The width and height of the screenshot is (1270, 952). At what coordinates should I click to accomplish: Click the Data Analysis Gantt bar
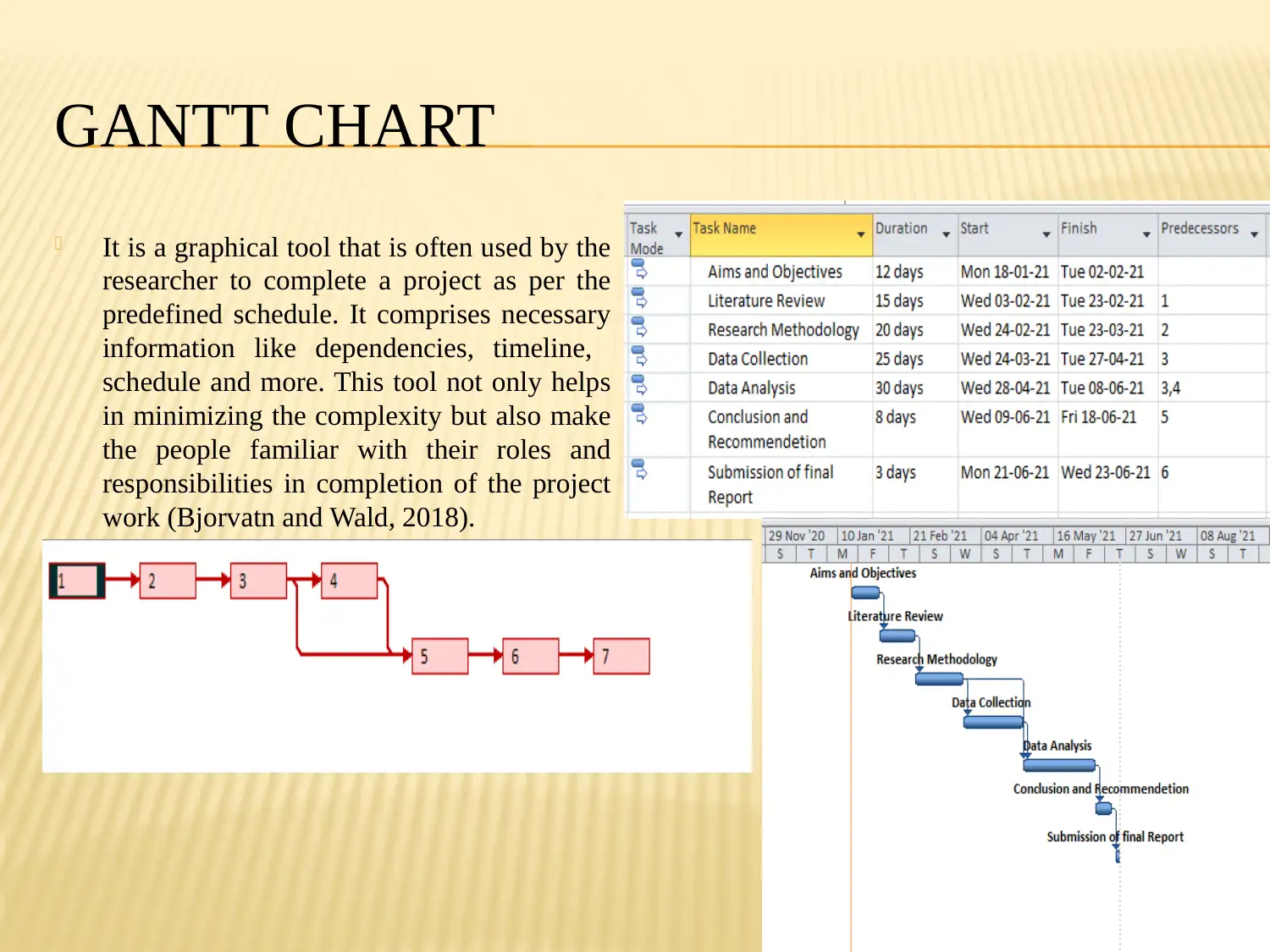1059,765
